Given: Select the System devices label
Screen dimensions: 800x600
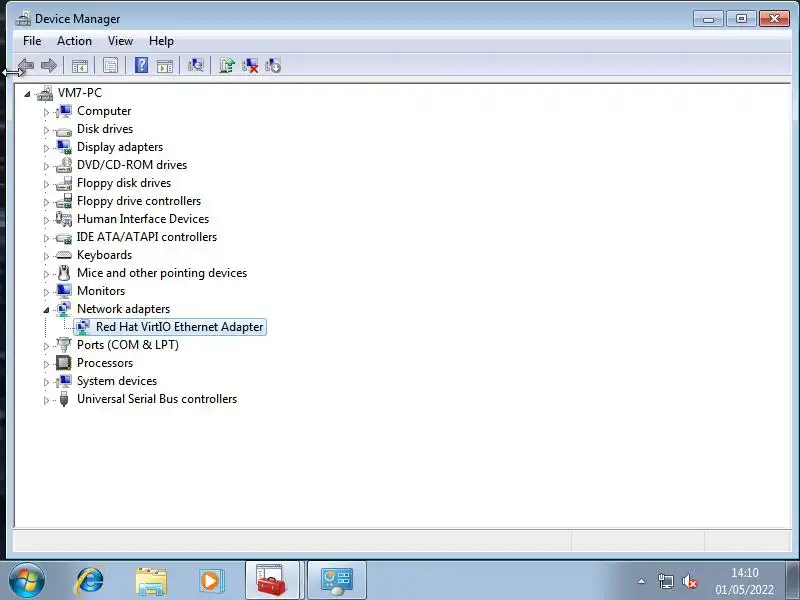Looking at the screenshot, I should pyautogui.click(x=117, y=381).
